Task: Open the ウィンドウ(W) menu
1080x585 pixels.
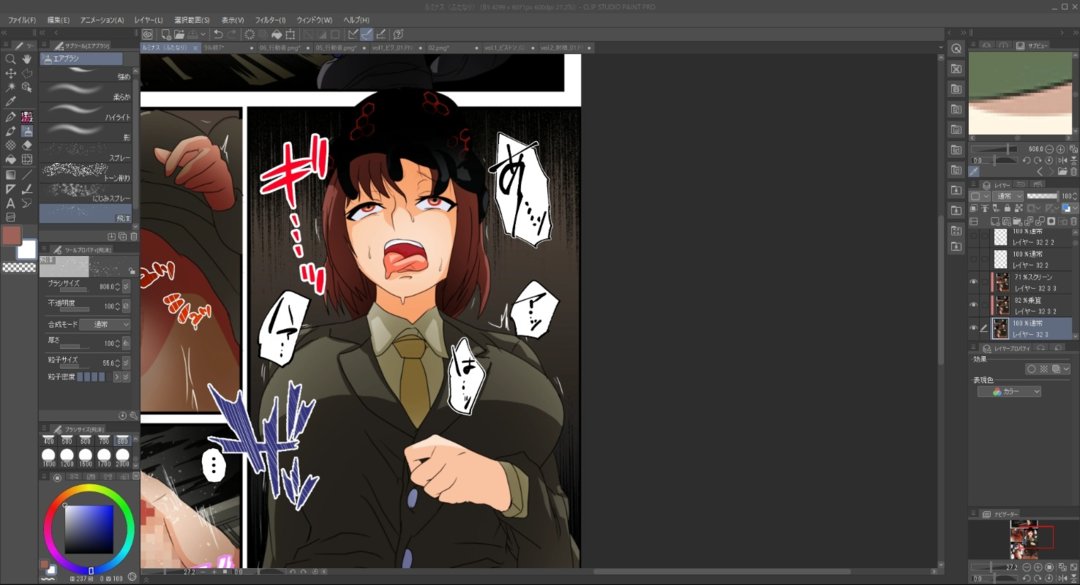Action: (x=314, y=20)
